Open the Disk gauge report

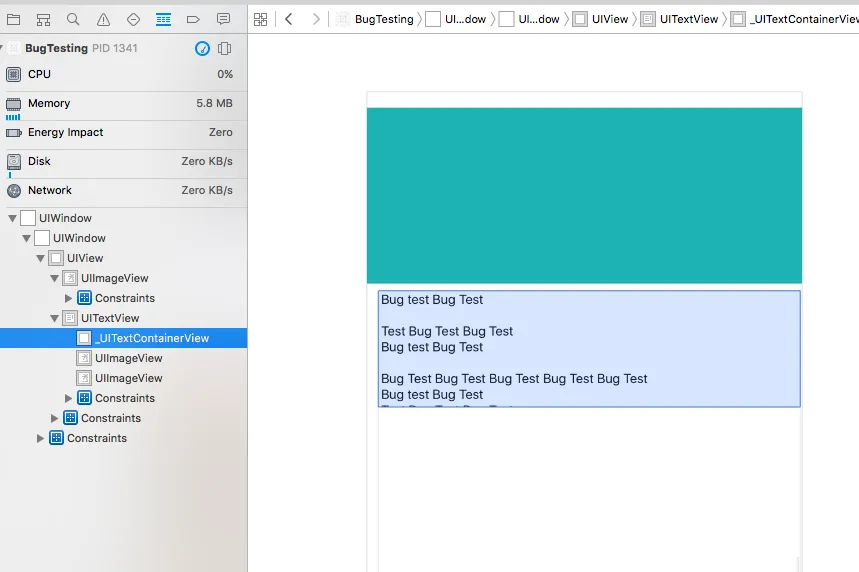124,164
